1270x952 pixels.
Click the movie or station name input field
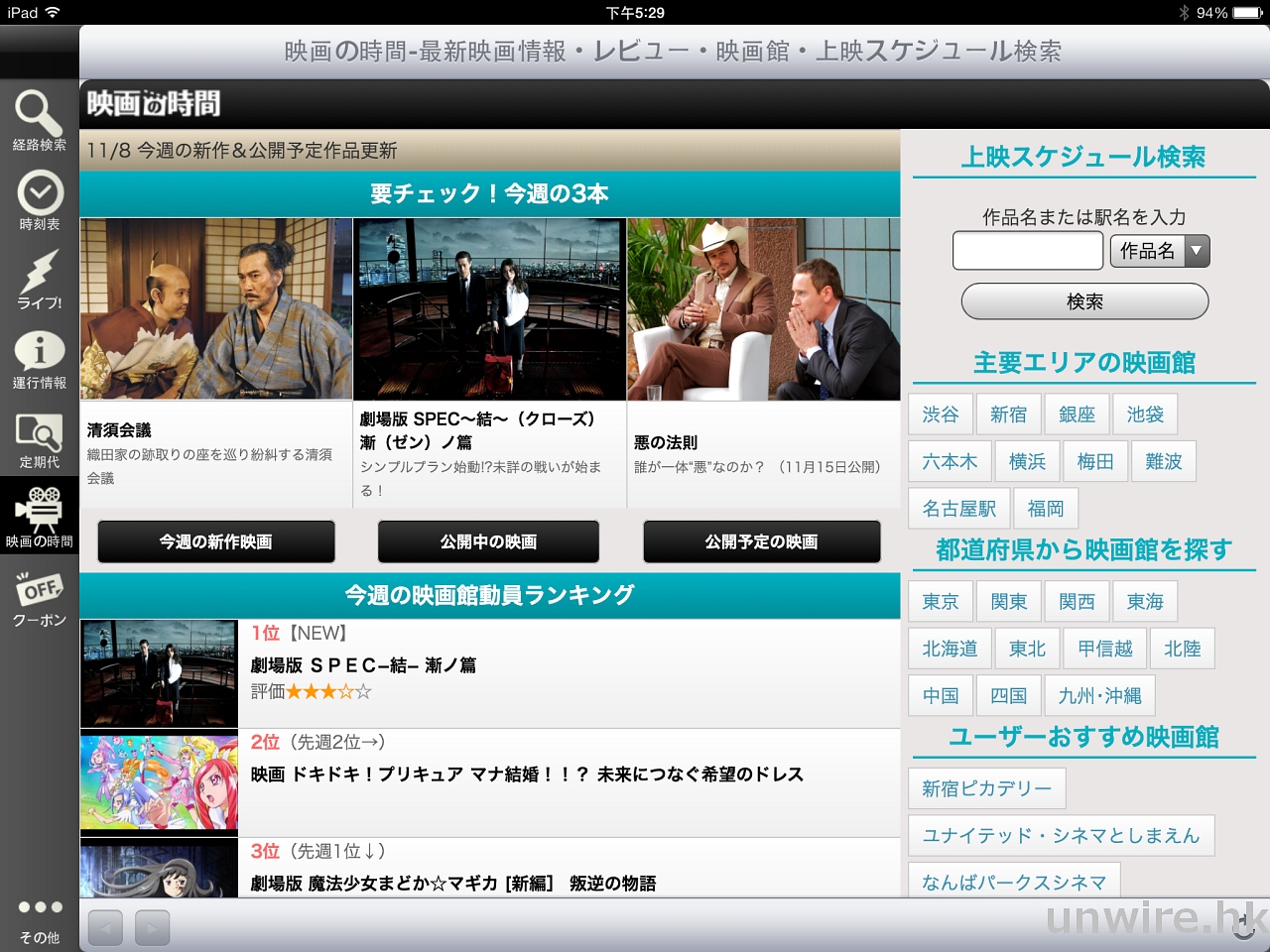[1027, 251]
